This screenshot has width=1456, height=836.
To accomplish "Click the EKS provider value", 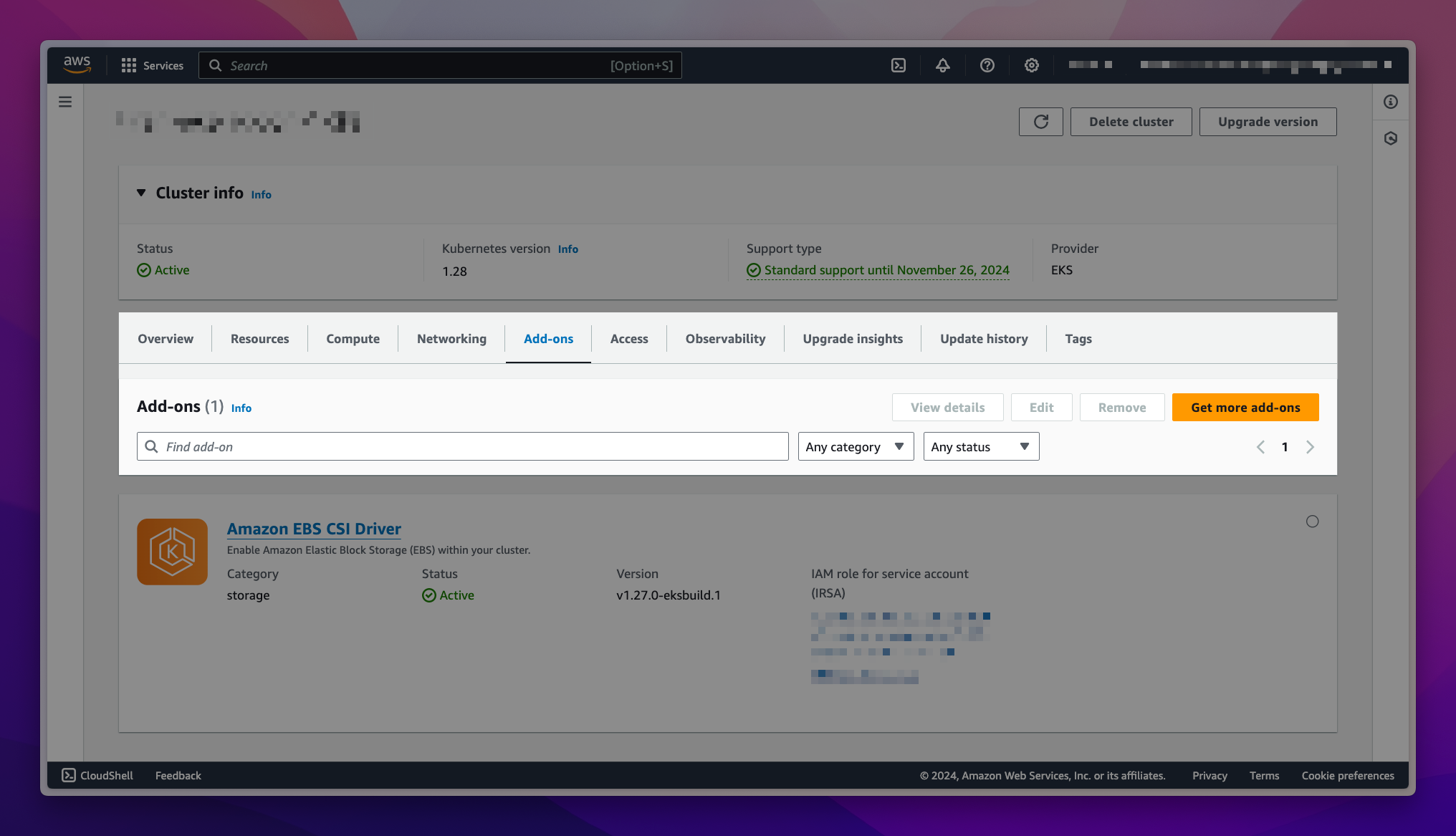I will coord(1061,270).
